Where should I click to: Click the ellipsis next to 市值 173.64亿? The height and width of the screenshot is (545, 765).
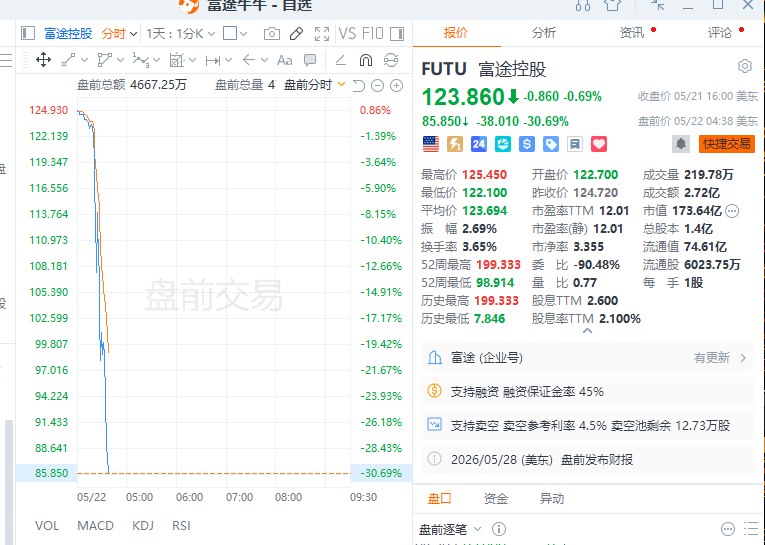click(732, 211)
